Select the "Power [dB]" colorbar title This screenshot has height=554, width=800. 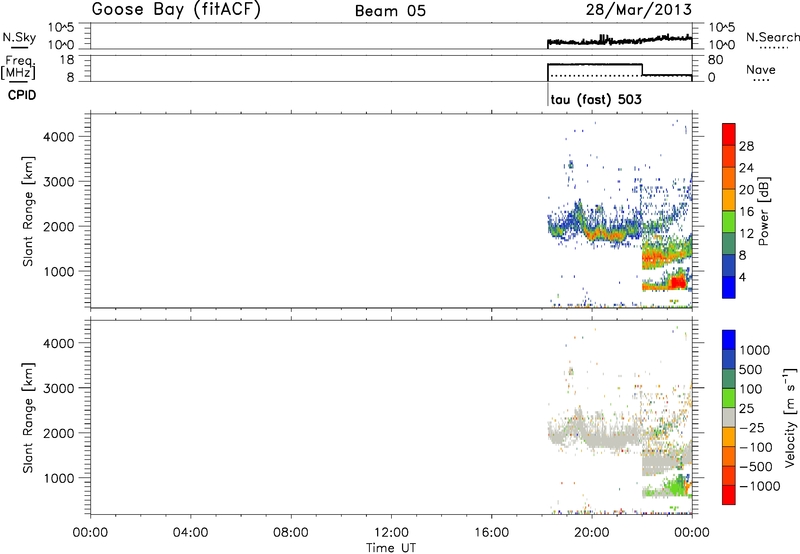763,211
